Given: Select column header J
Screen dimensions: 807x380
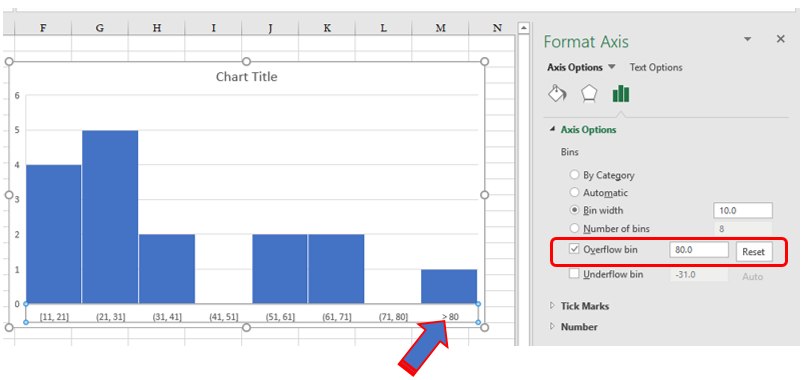Looking at the screenshot, I should [270, 28].
